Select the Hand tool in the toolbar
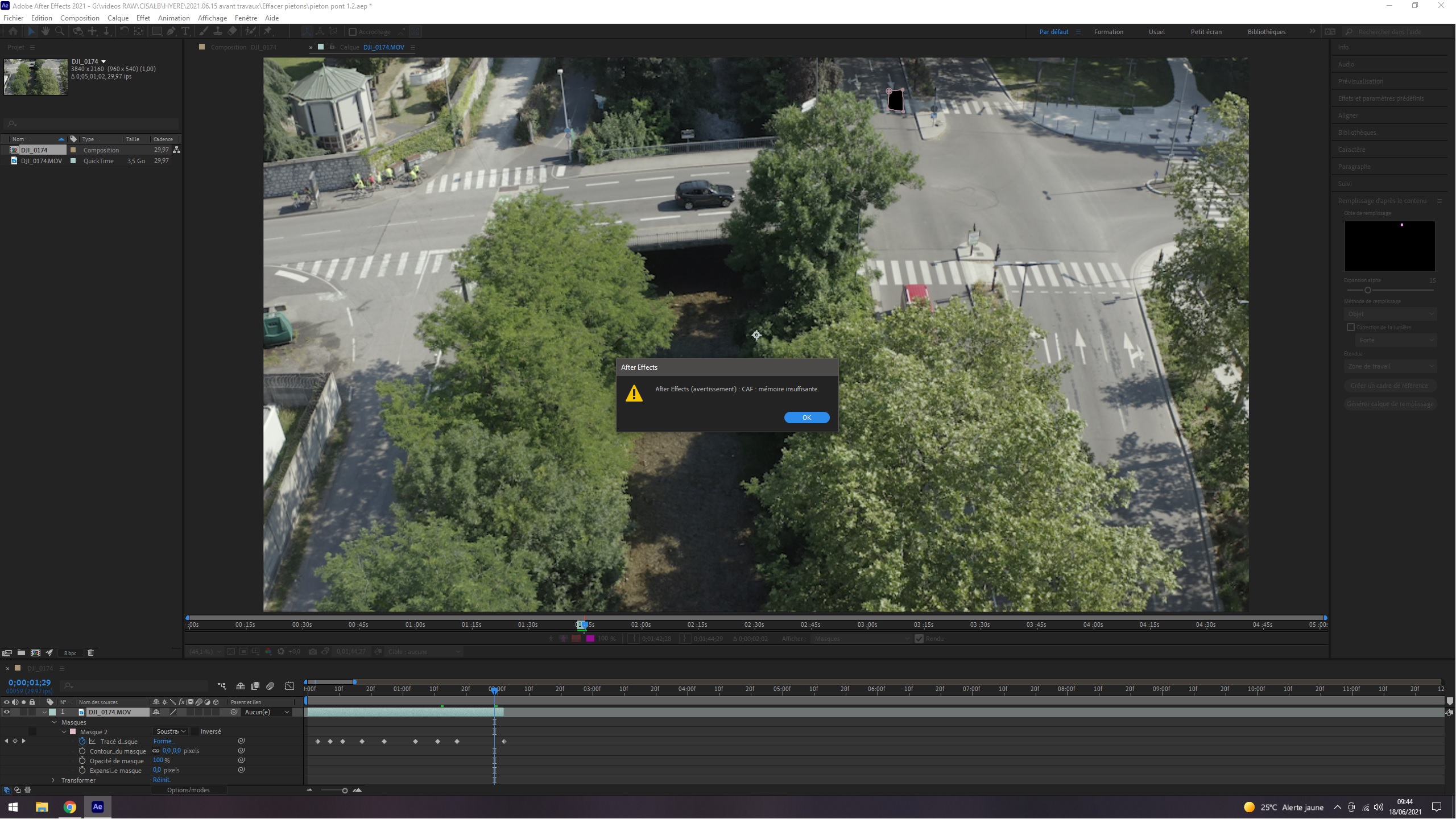 pyautogui.click(x=46, y=32)
